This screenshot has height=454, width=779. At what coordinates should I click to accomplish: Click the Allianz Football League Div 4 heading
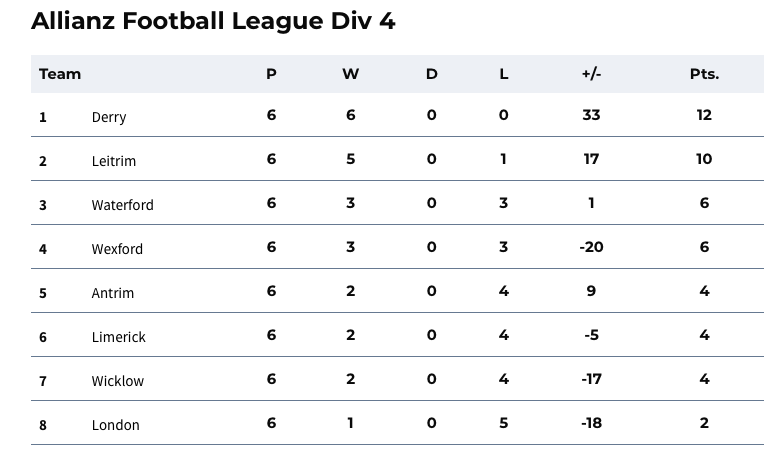click(213, 21)
